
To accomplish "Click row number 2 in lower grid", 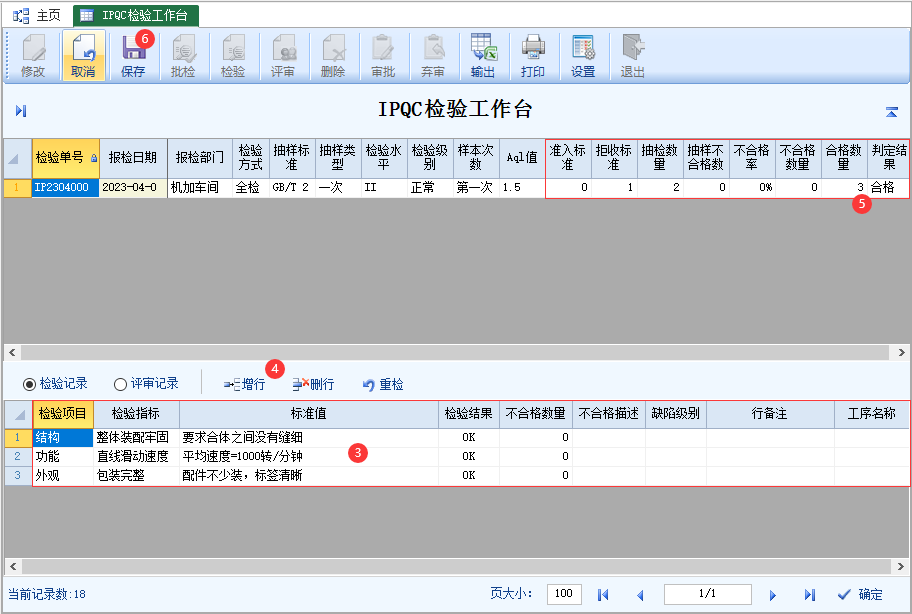I will coord(18,456).
